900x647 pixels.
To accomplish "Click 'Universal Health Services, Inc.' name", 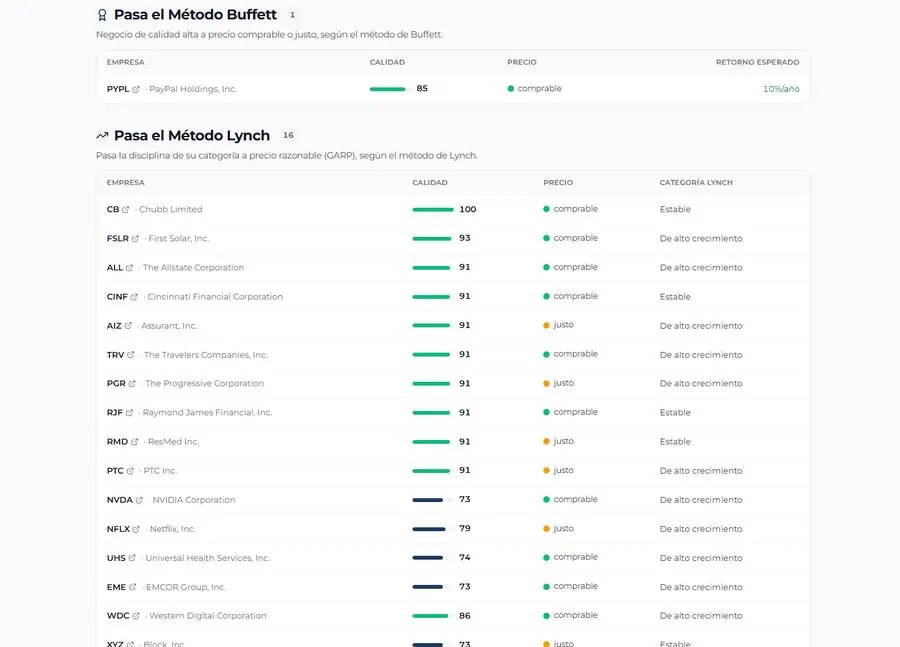I will point(208,558).
